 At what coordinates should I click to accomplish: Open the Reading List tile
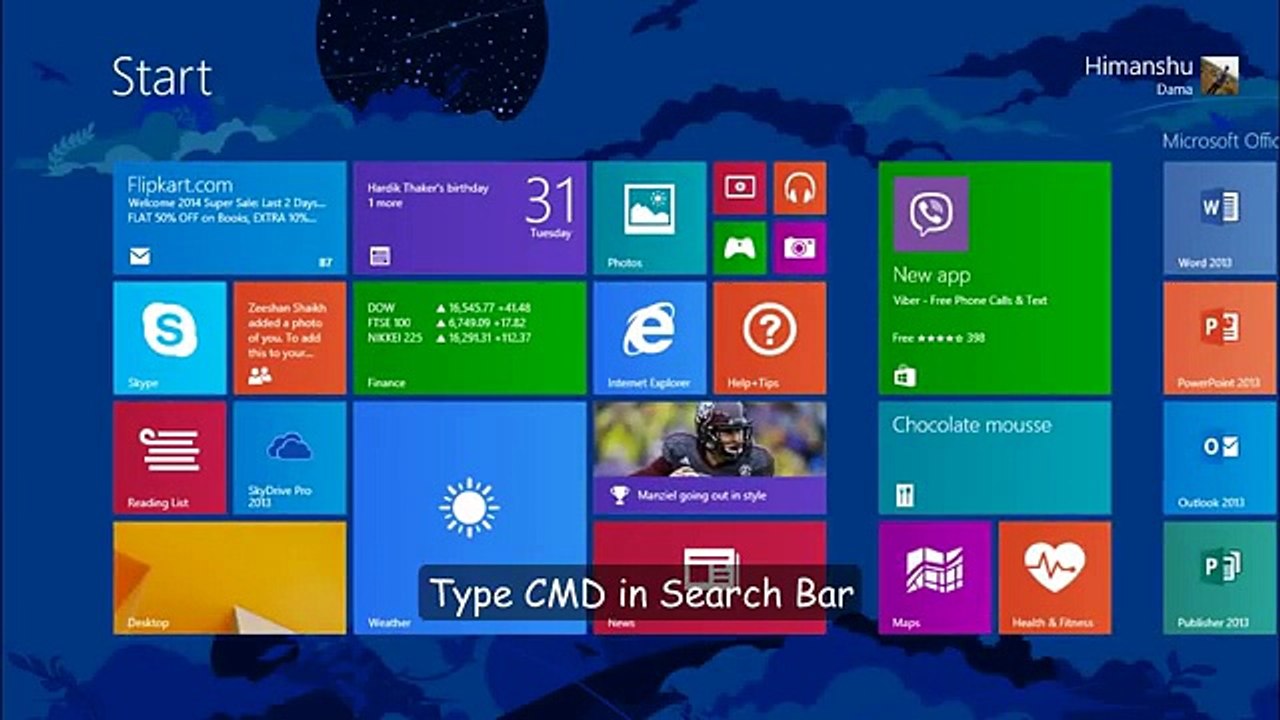(x=170, y=458)
